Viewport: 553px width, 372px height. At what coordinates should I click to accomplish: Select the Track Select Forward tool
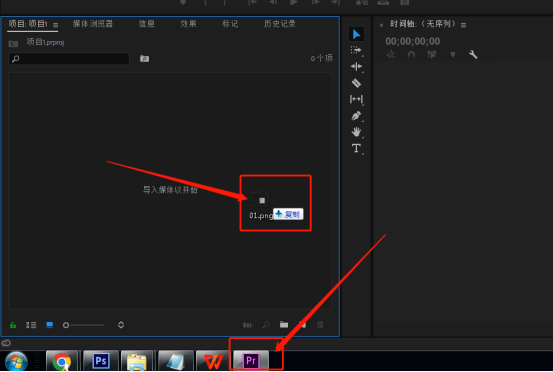click(x=356, y=50)
